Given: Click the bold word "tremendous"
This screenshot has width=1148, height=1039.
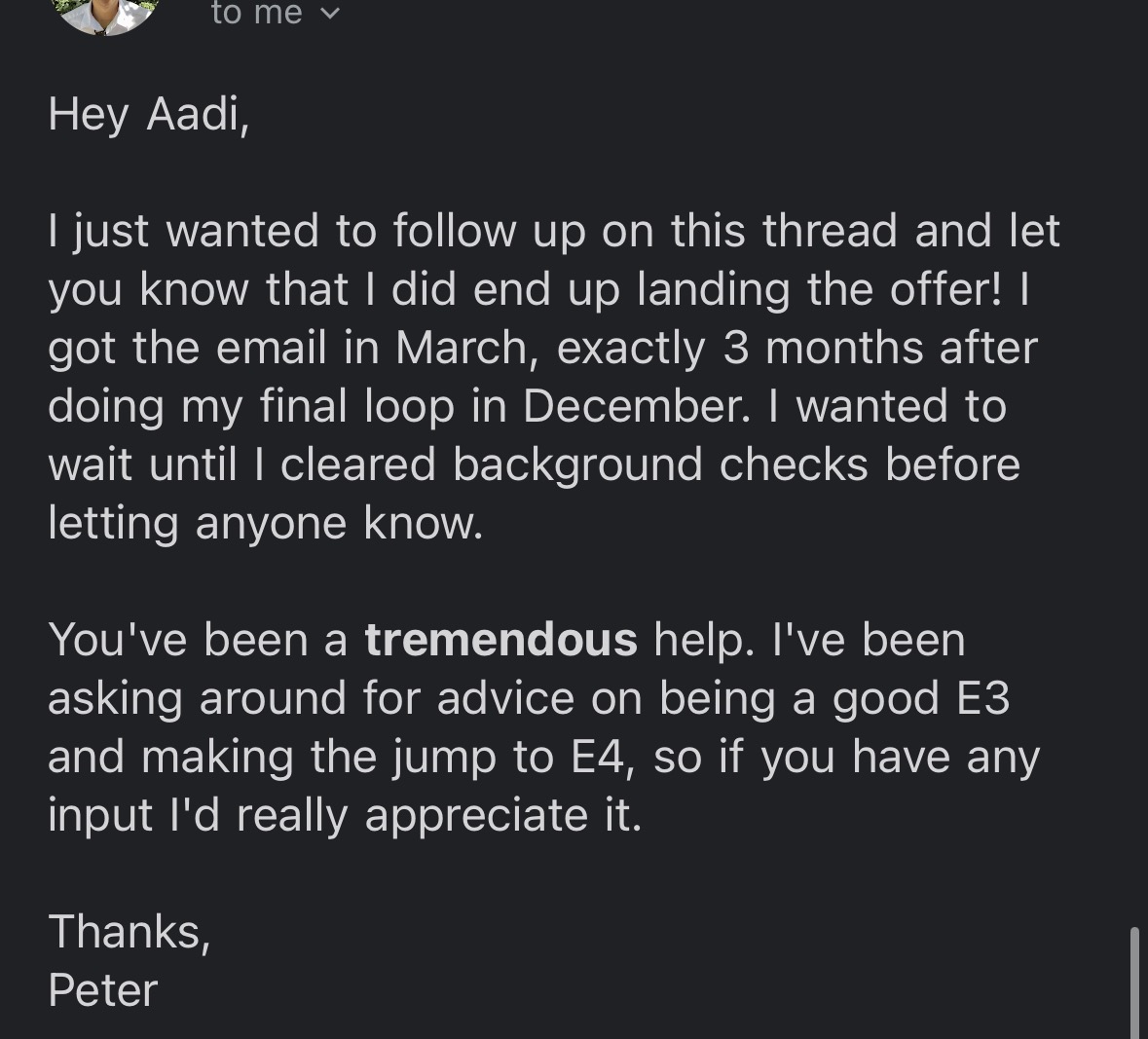Looking at the screenshot, I should 500,640.
